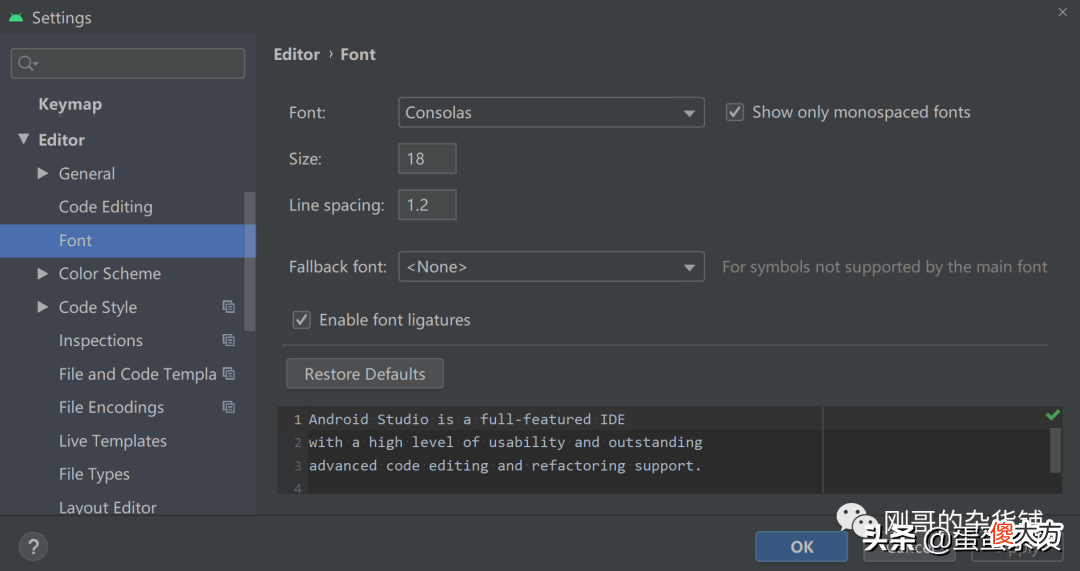Click Restore Defaults button
Image resolution: width=1080 pixels, height=571 pixels.
point(365,374)
